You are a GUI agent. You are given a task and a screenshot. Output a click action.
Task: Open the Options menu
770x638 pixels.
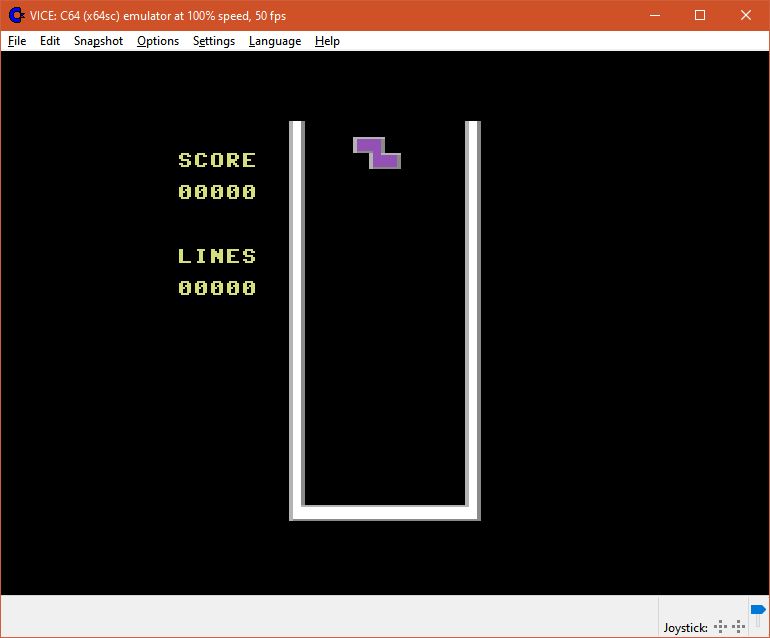[158, 41]
